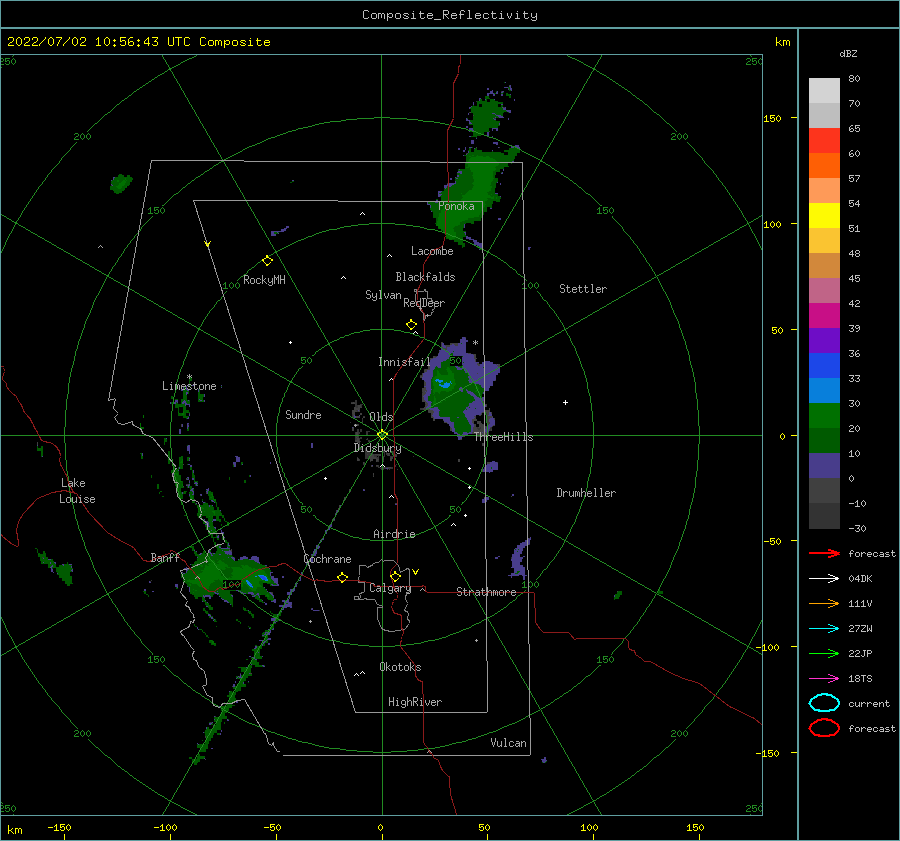Click the Composite_Reflectivity title
Viewport: 900px width, 841px height.
click(x=450, y=15)
